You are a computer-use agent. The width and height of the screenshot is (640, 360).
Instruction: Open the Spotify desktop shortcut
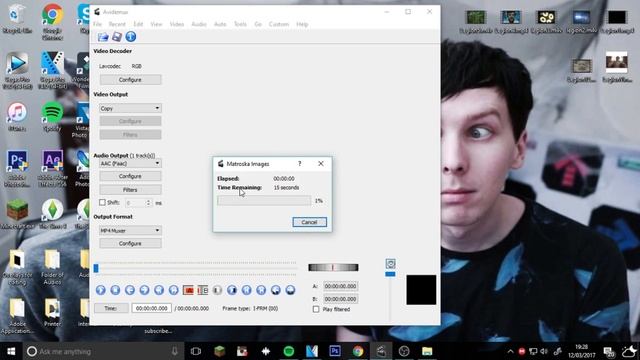tap(52, 117)
